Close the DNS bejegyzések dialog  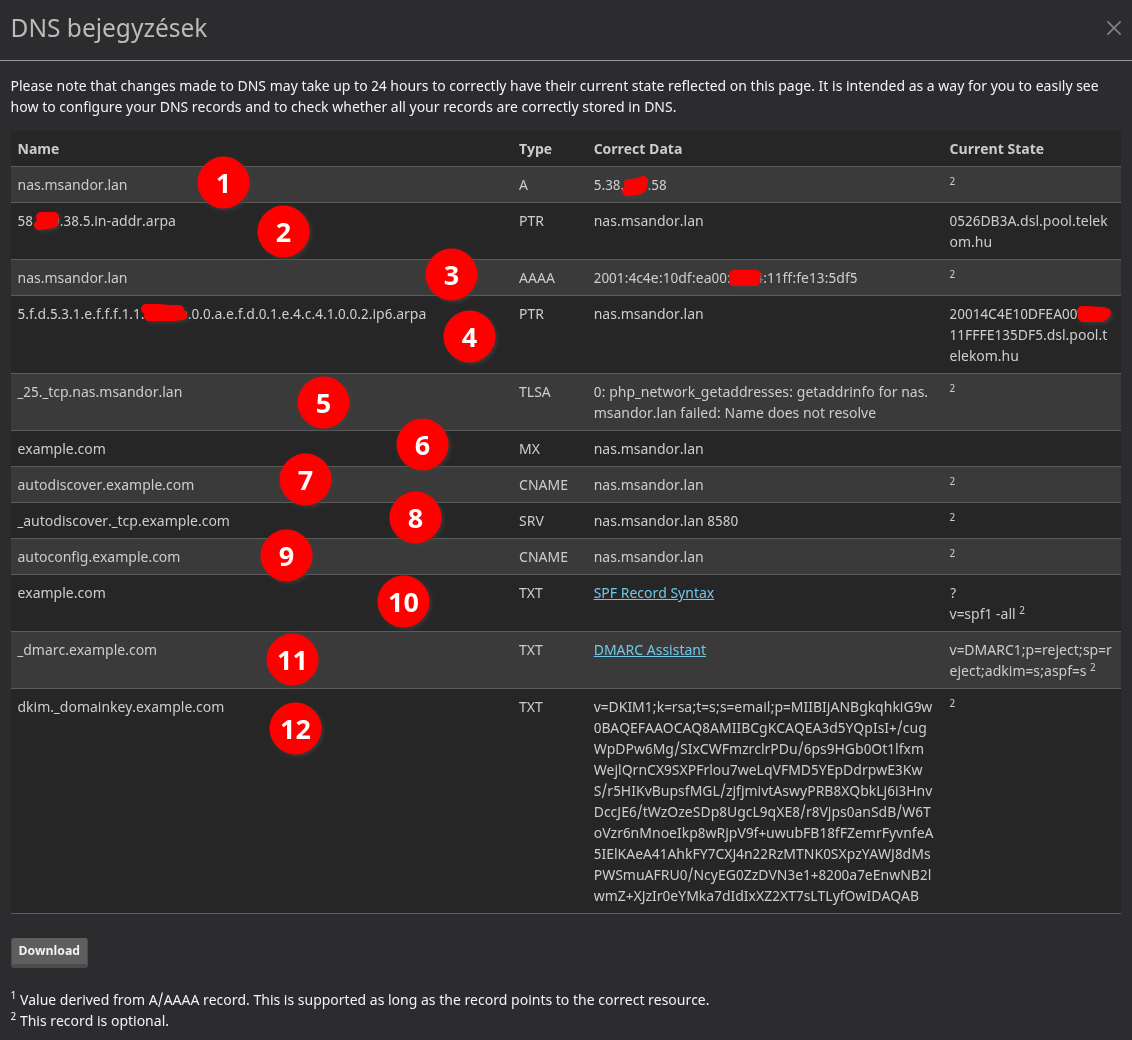pos(1113,28)
